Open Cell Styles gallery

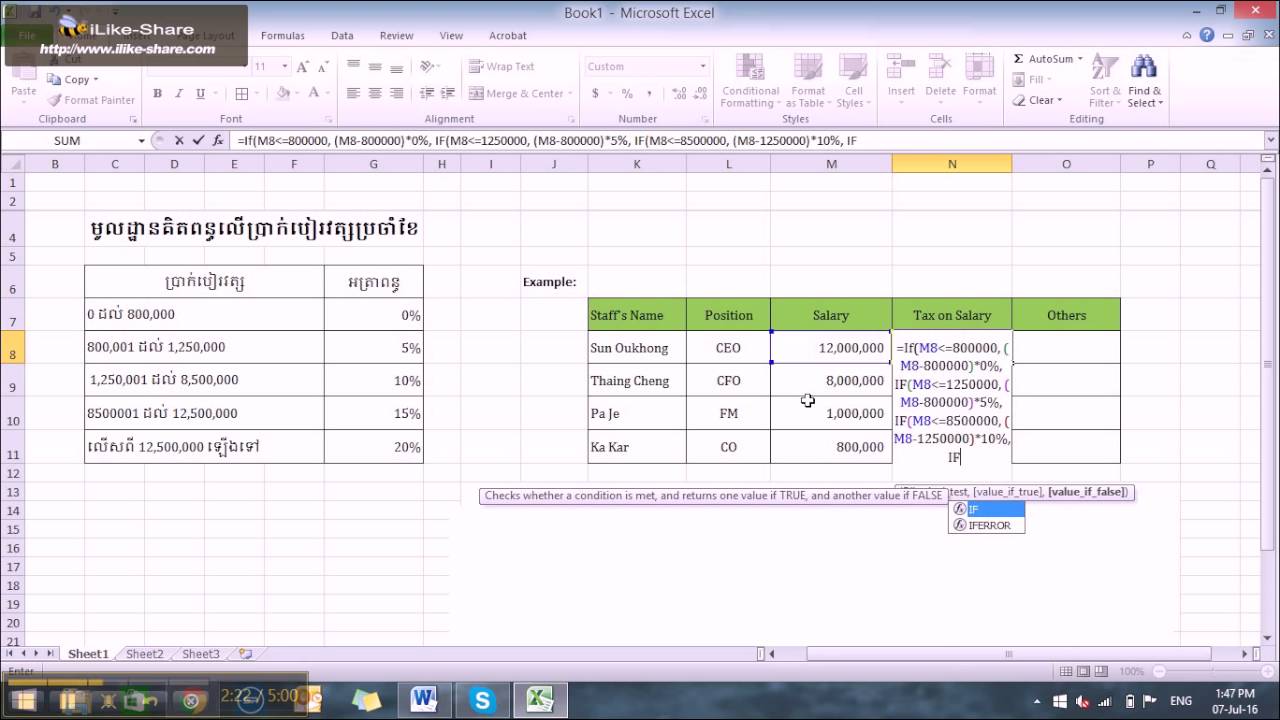pos(853,81)
